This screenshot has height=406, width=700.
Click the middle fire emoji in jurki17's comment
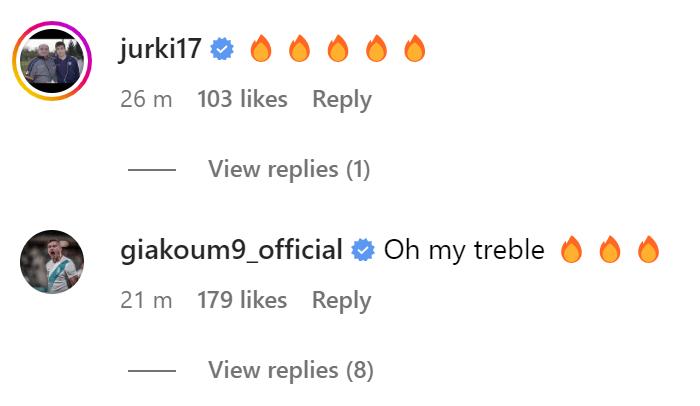[338, 48]
